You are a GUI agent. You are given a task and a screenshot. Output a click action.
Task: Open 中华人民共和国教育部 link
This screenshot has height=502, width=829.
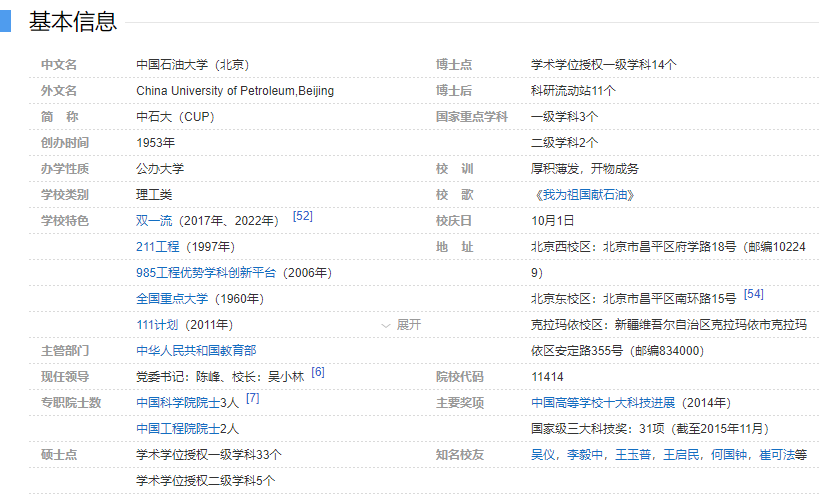196,351
